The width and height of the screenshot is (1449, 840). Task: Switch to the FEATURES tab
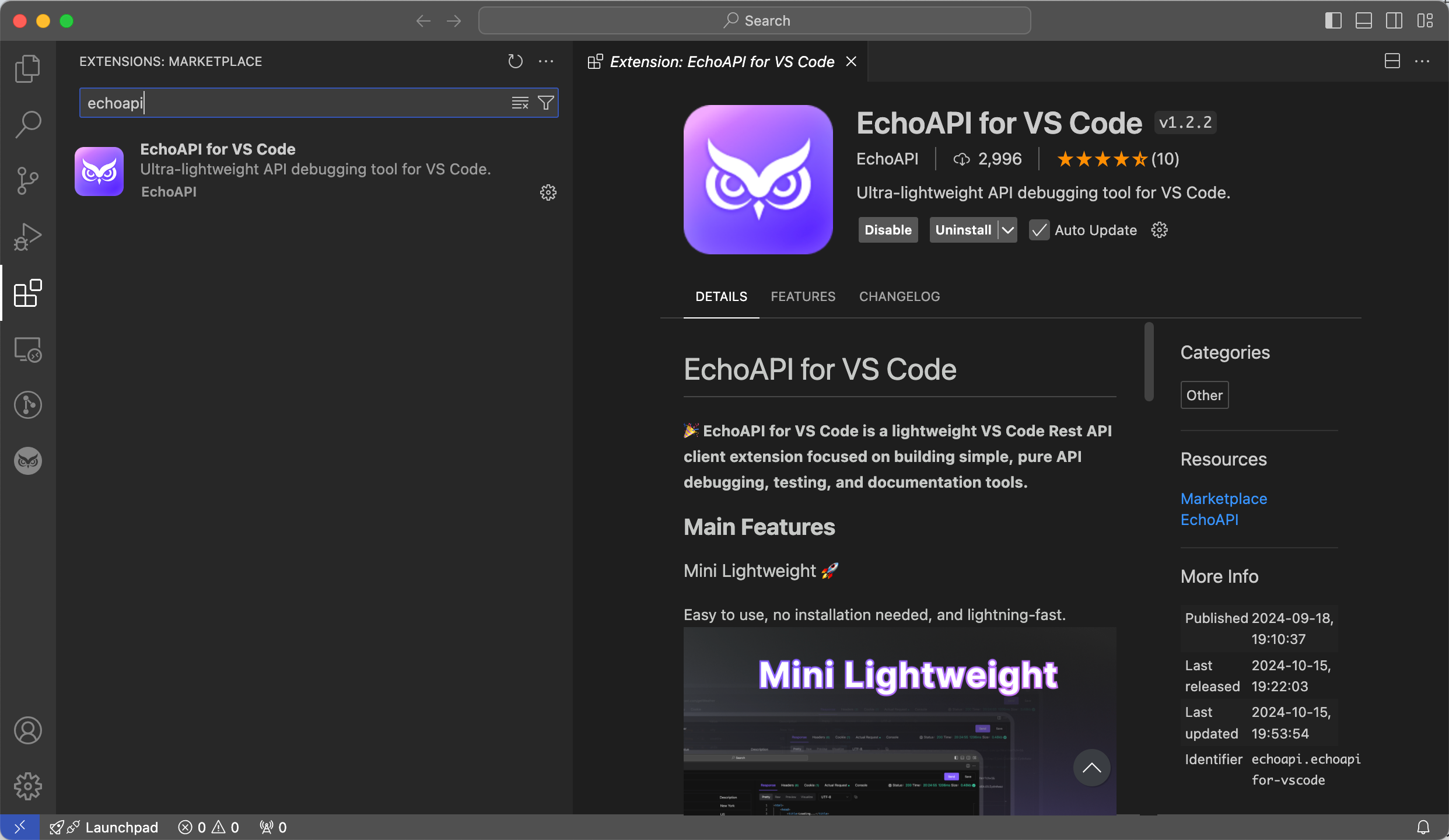[804, 297]
